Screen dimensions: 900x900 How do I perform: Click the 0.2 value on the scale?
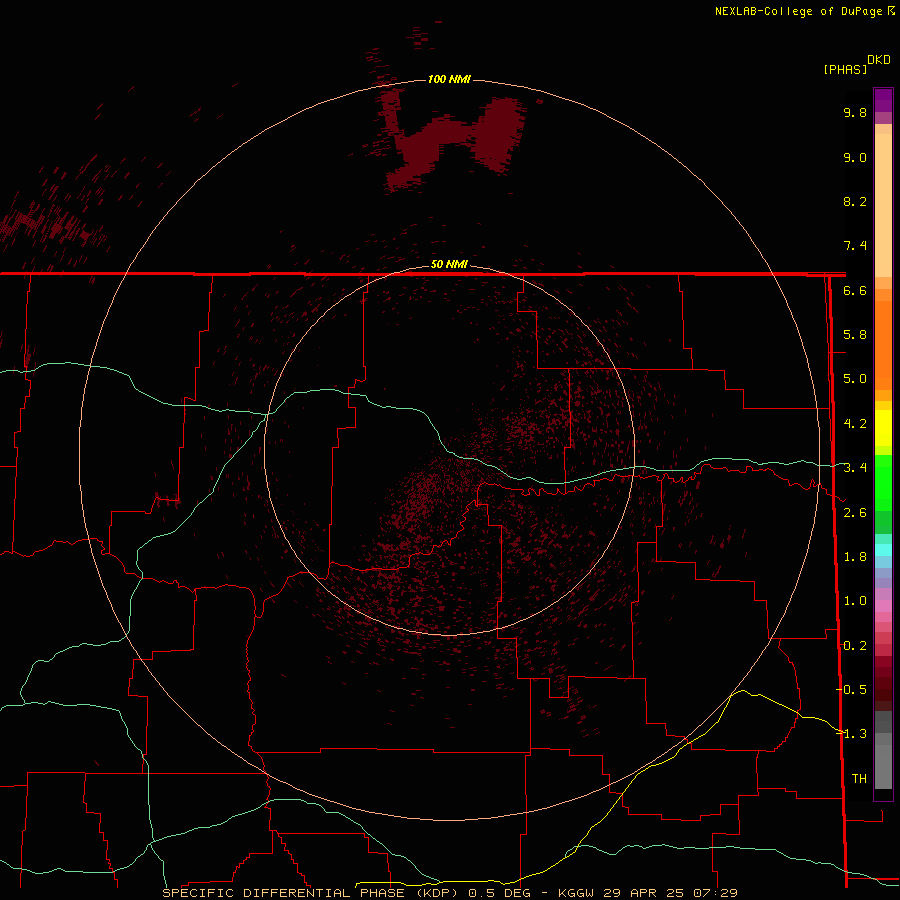pyautogui.click(x=855, y=646)
